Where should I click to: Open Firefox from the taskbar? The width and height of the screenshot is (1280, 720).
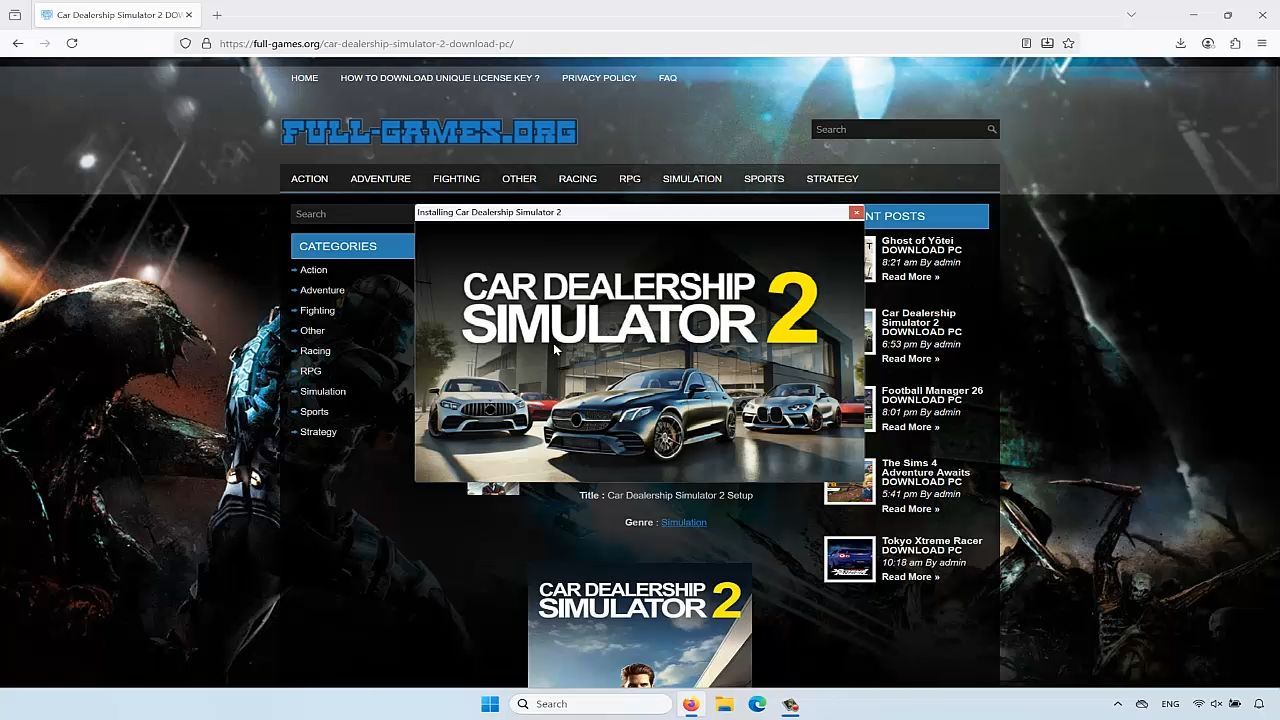[x=691, y=704]
